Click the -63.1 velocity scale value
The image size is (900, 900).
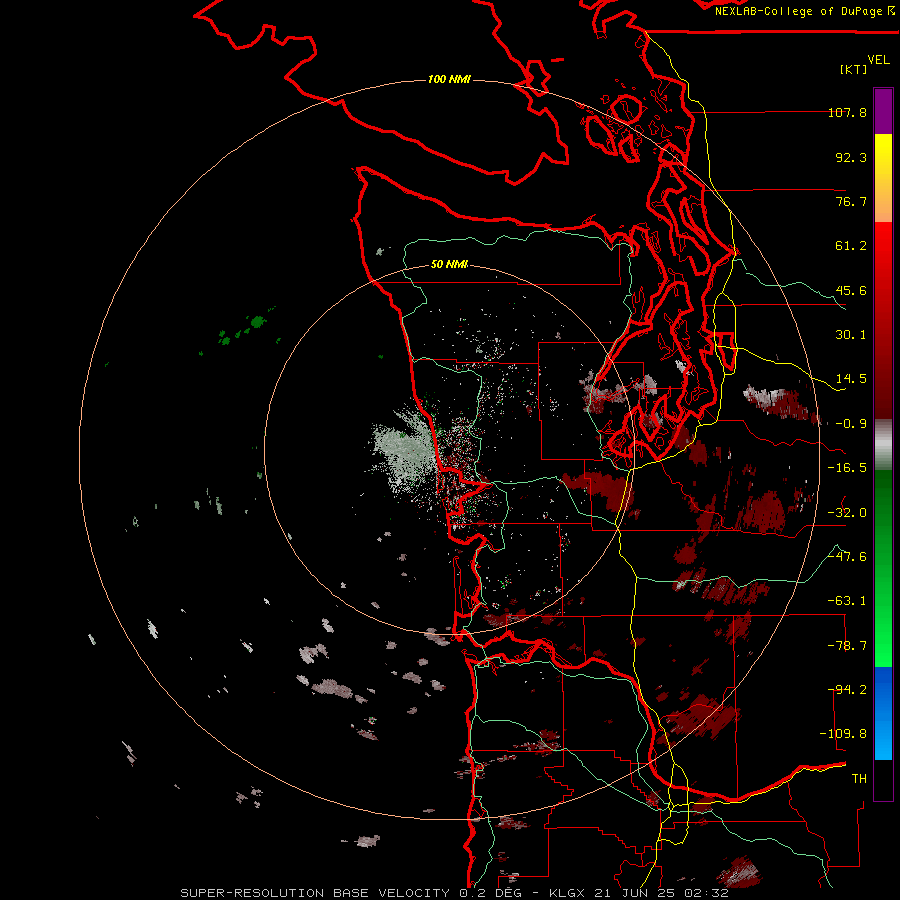(847, 601)
